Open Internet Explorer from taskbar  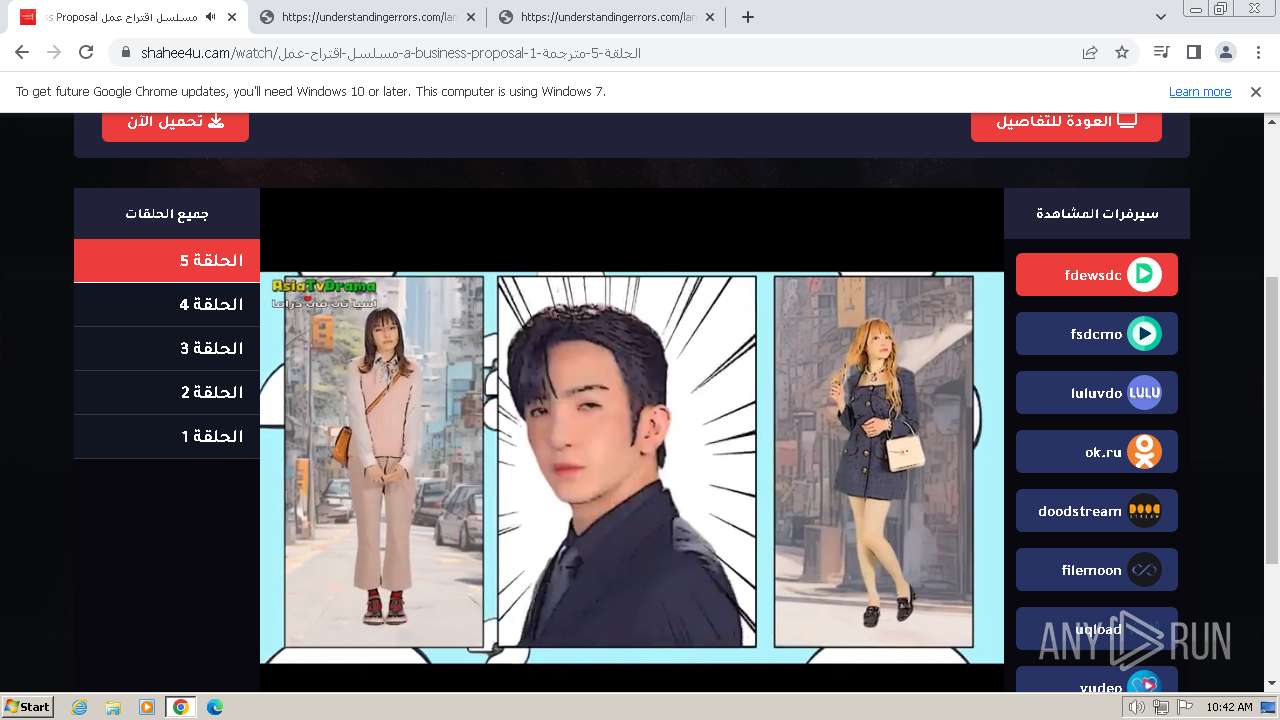pyautogui.click(x=79, y=707)
